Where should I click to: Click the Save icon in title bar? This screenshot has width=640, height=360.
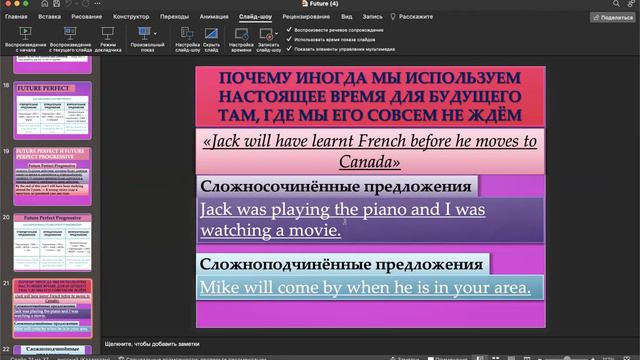pos(57,3)
